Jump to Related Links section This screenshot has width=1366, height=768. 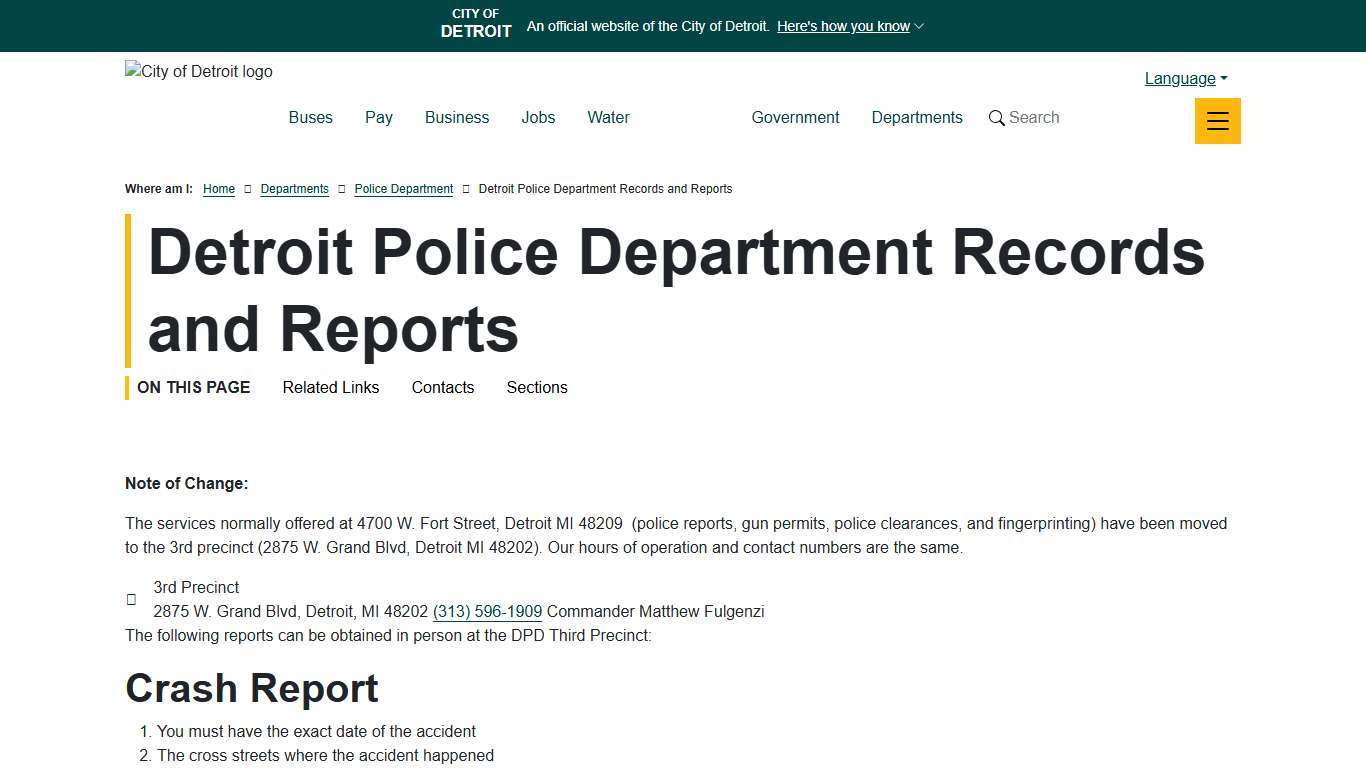click(x=330, y=388)
